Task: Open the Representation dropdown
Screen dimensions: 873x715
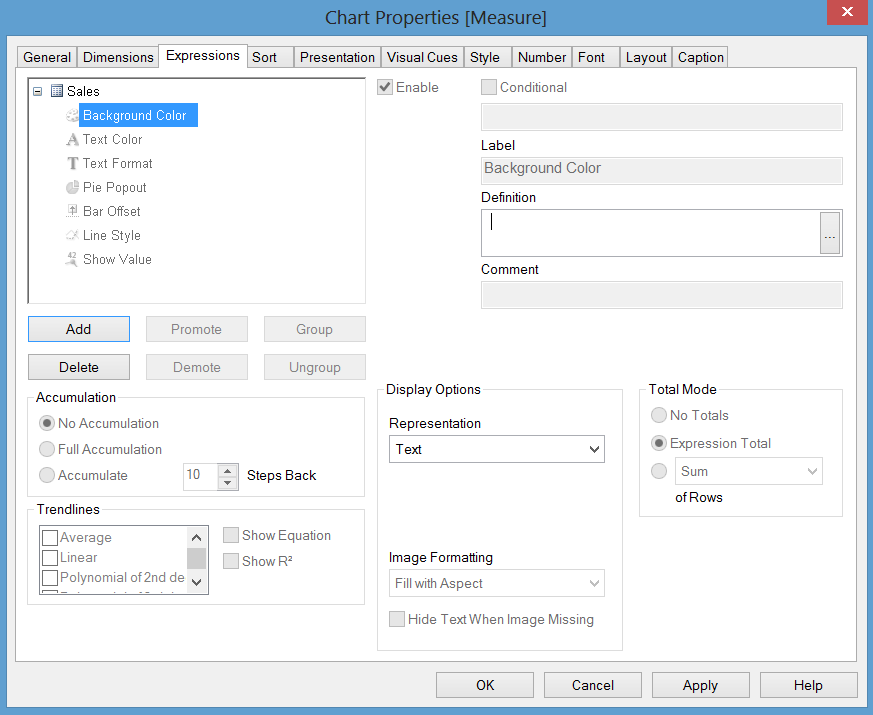Action: click(497, 449)
